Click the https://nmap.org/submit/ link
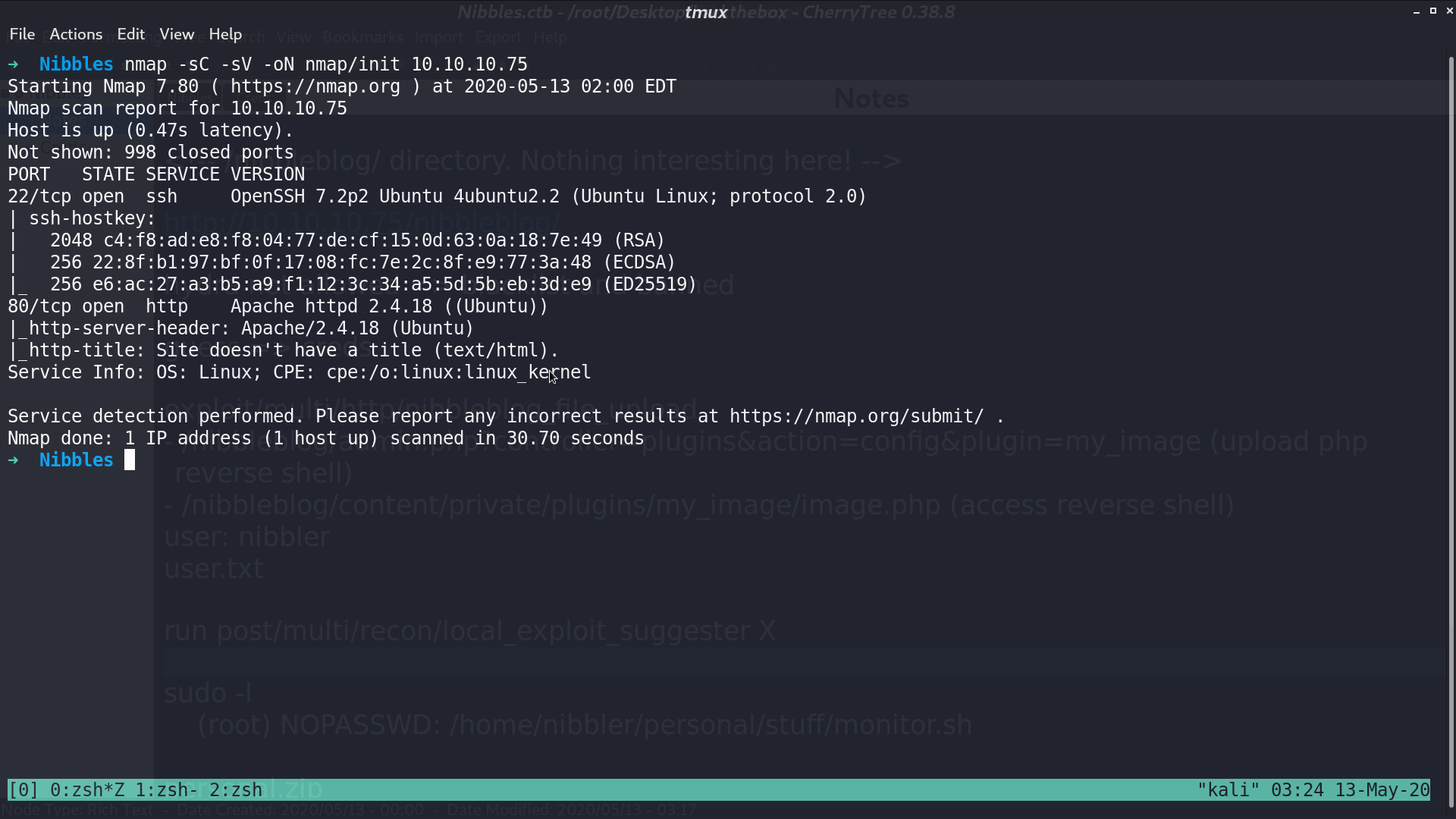1456x819 pixels. [857, 416]
